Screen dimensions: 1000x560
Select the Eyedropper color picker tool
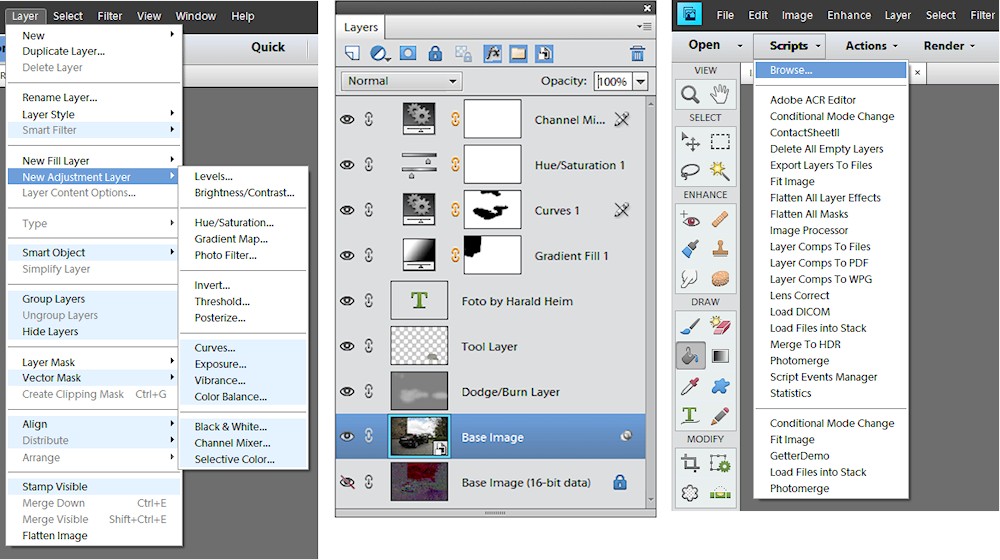[690, 386]
